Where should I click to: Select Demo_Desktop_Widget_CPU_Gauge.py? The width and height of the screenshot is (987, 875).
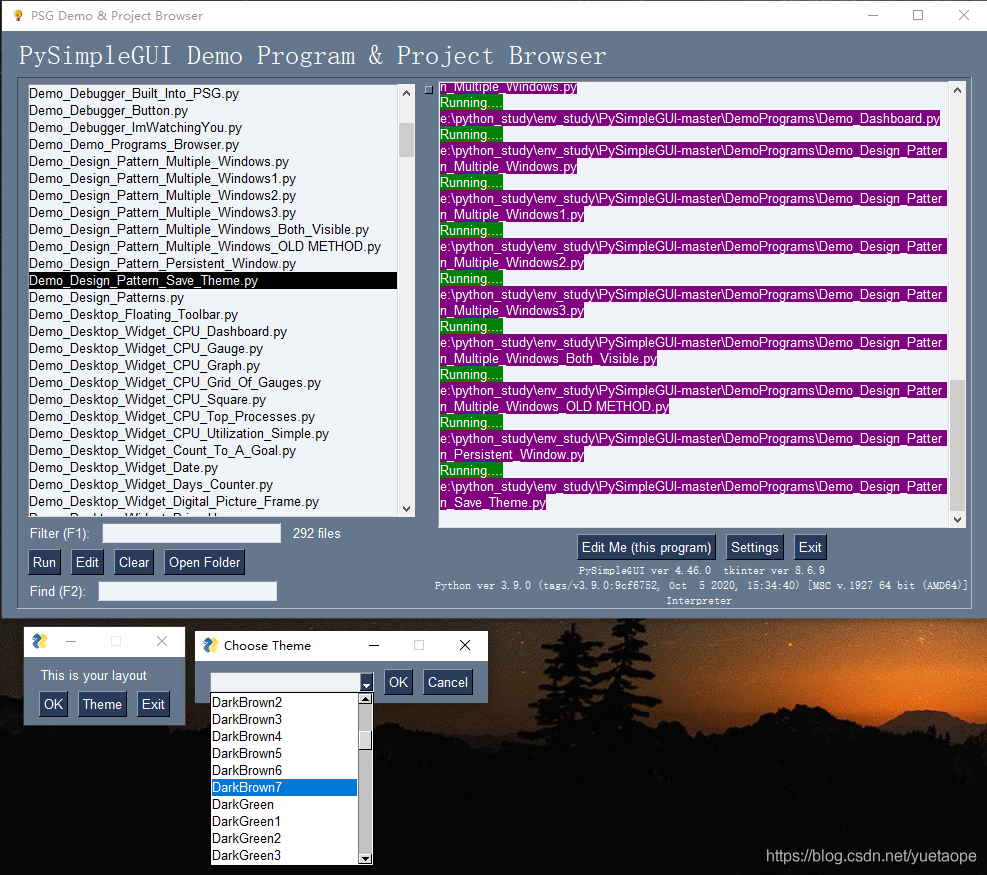pos(213,349)
